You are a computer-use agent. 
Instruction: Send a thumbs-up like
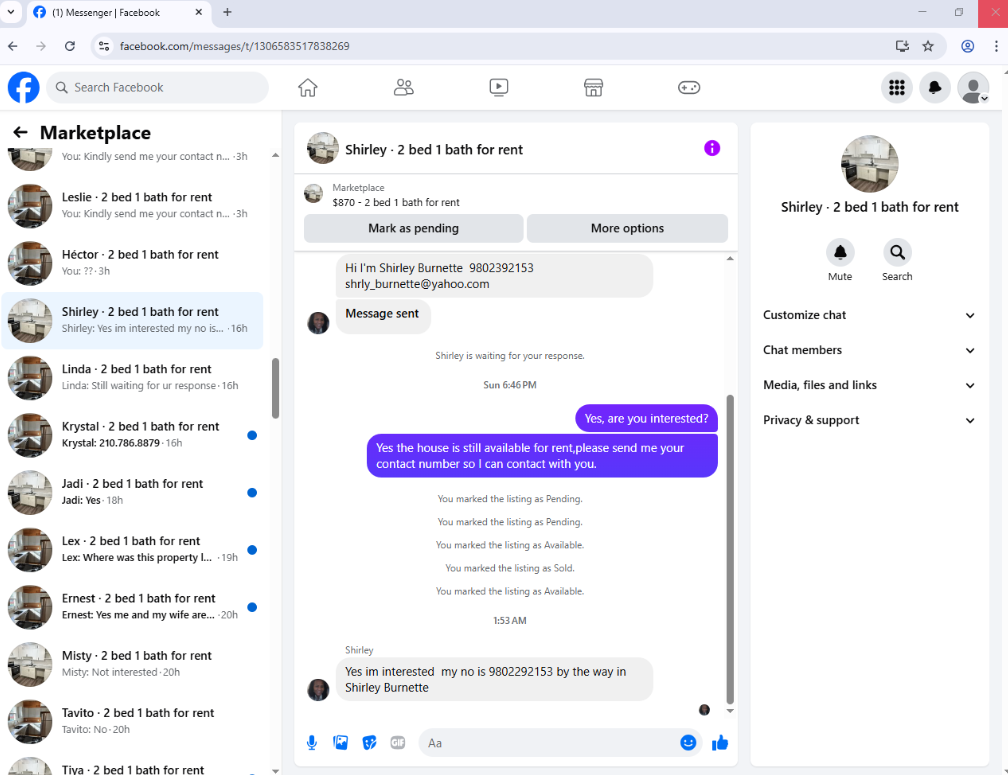click(x=720, y=743)
